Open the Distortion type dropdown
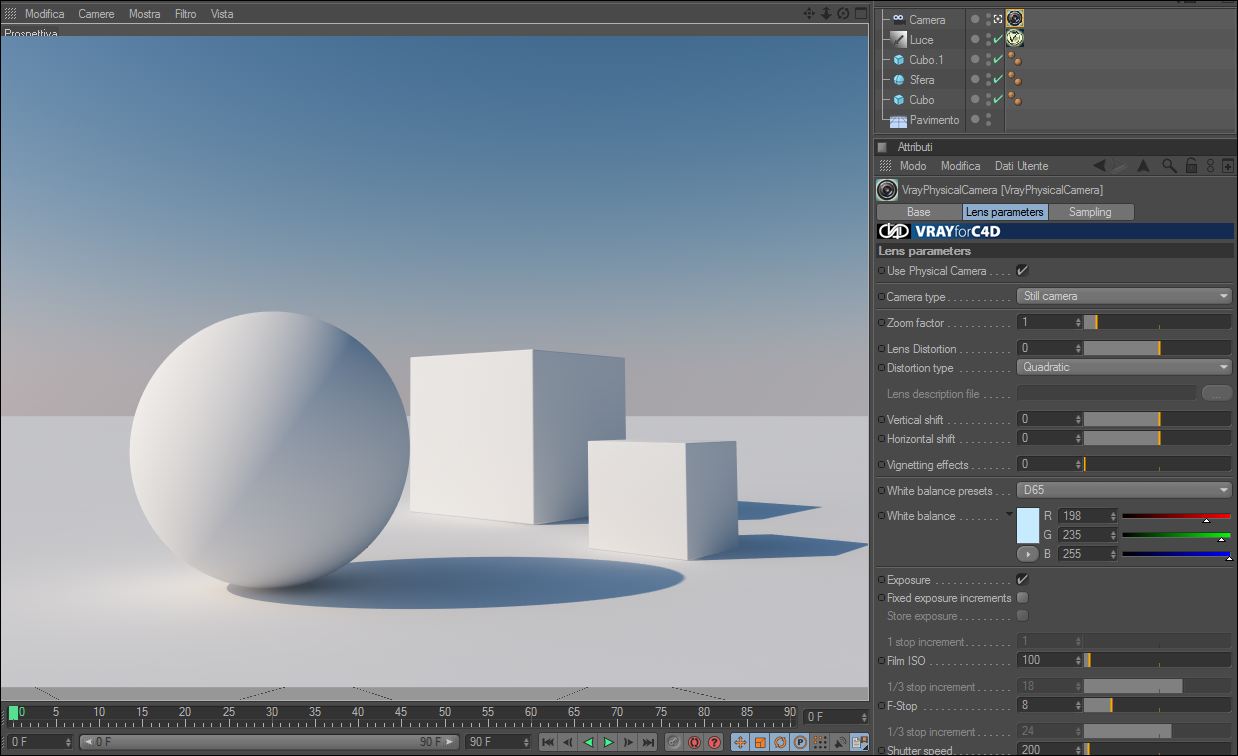1238x756 pixels. coord(1124,368)
